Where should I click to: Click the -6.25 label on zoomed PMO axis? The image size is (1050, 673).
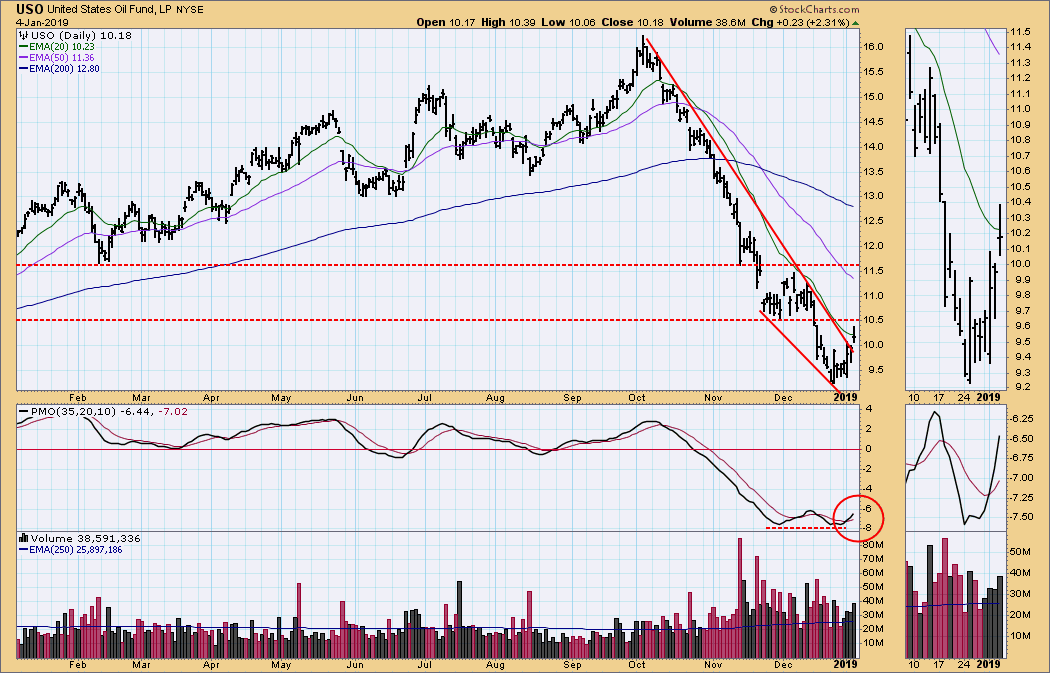(1021, 419)
